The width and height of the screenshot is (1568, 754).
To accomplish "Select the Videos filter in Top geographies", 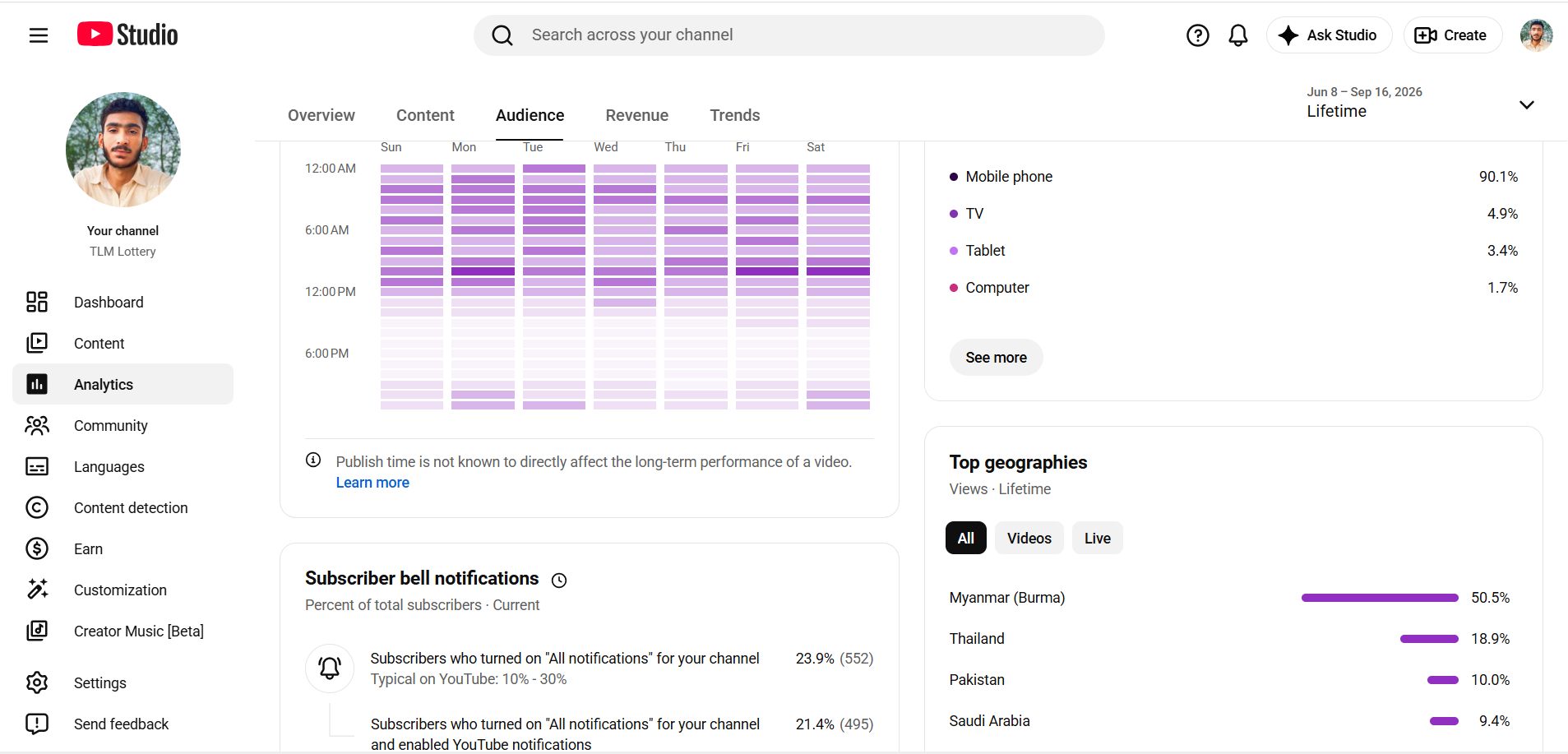I will coord(1029,539).
